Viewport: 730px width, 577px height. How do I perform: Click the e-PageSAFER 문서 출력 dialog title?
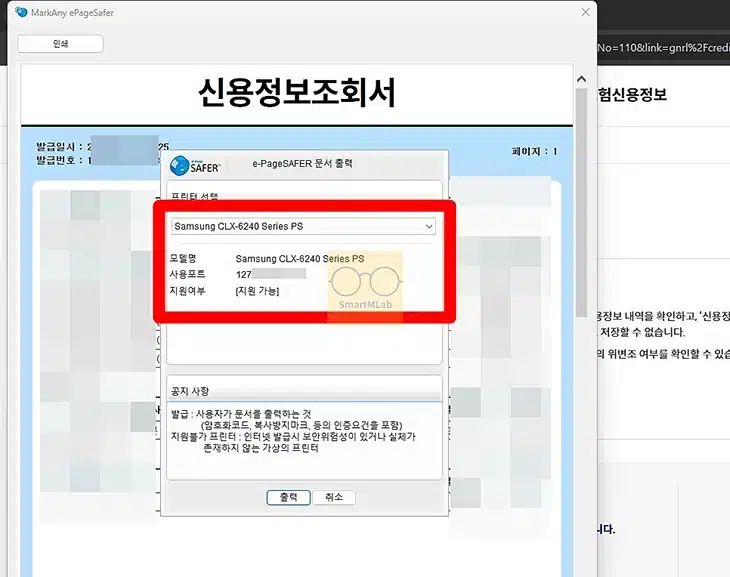pyautogui.click(x=303, y=163)
